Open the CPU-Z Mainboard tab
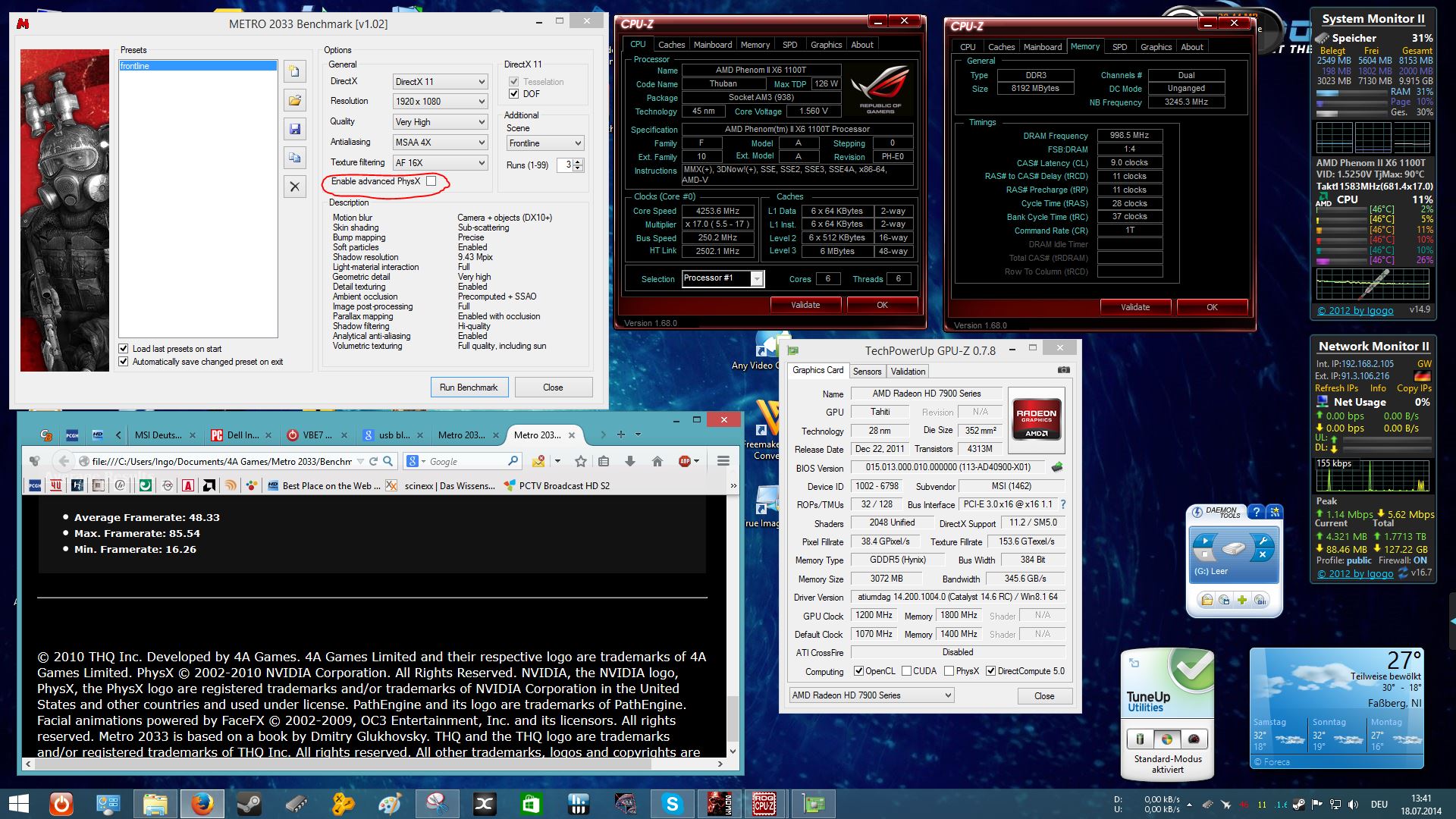Screen dimensions: 1456x819 712,45
